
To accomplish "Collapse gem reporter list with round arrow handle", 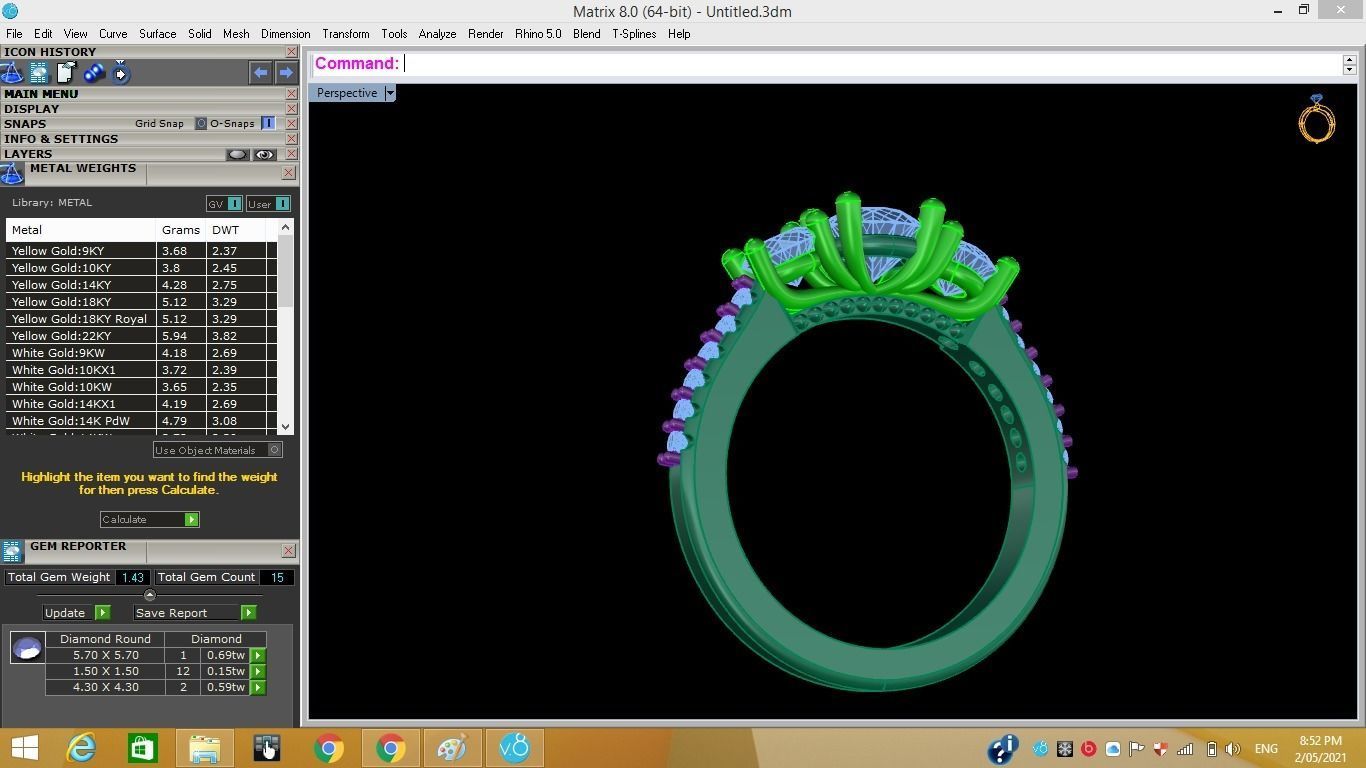I will pyautogui.click(x=150, y=595).
